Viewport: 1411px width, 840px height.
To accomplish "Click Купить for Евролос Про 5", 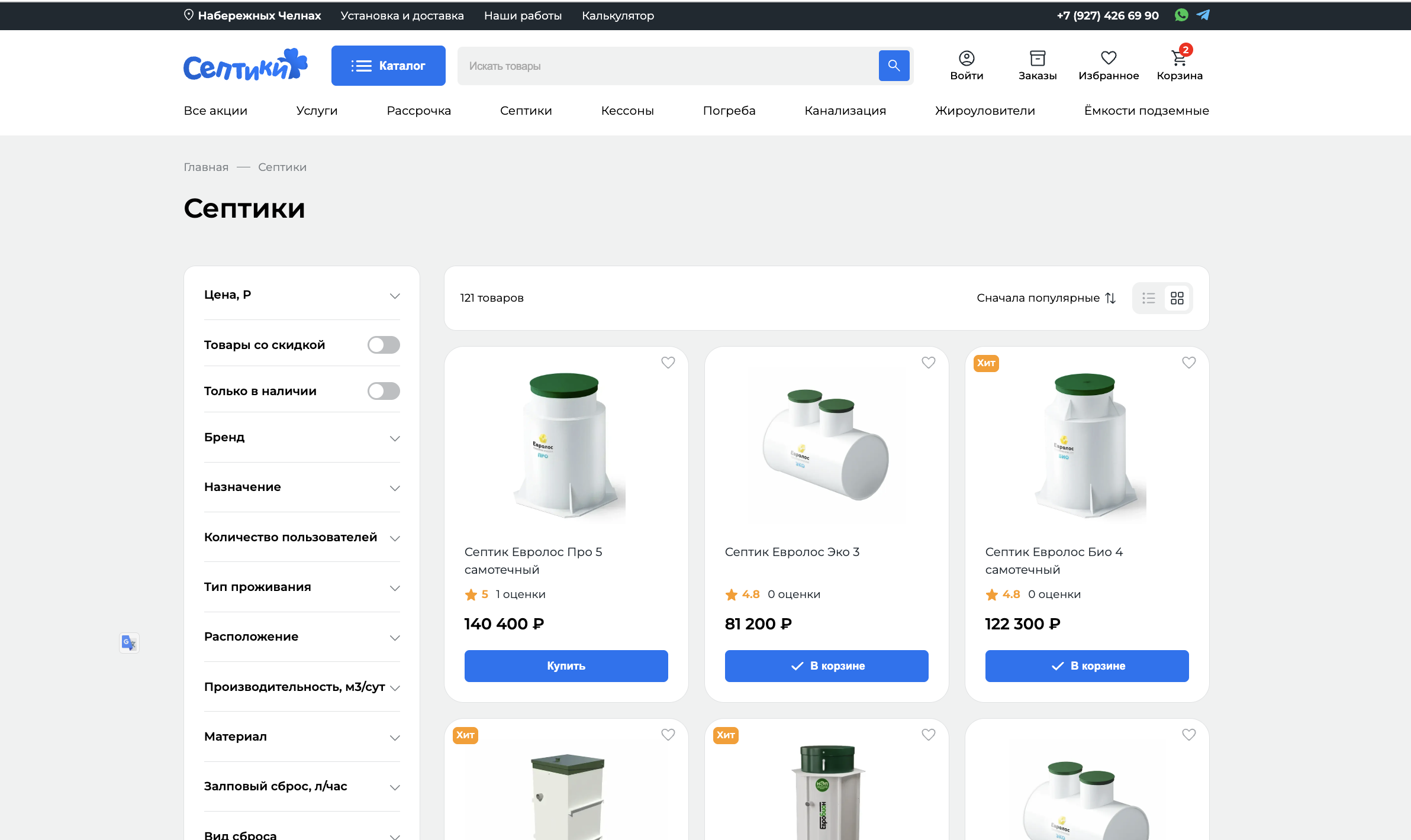I will [566, 666].
